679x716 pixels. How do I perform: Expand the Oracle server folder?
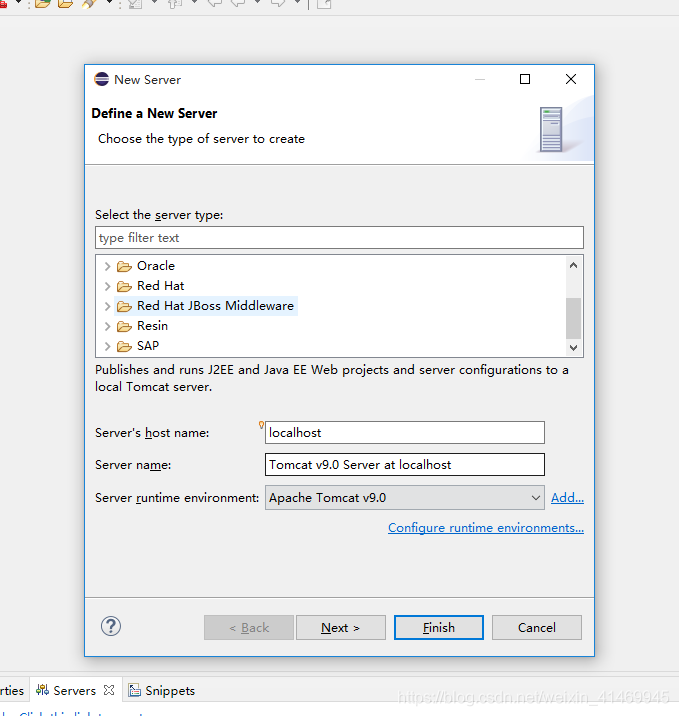tap(107, 266)
